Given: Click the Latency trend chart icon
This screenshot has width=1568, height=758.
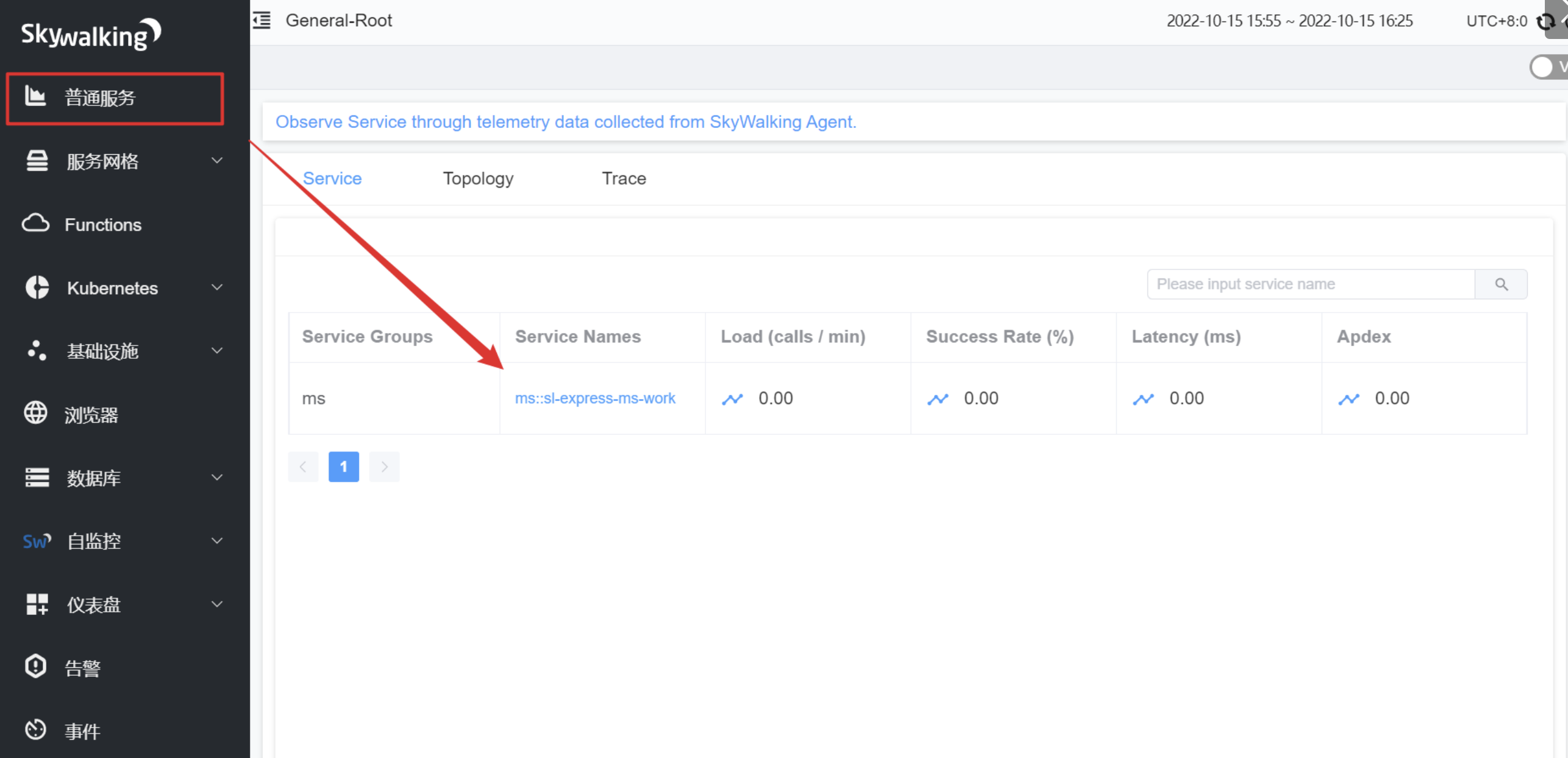Looking at the screenshot, I should click(1143, 398).
